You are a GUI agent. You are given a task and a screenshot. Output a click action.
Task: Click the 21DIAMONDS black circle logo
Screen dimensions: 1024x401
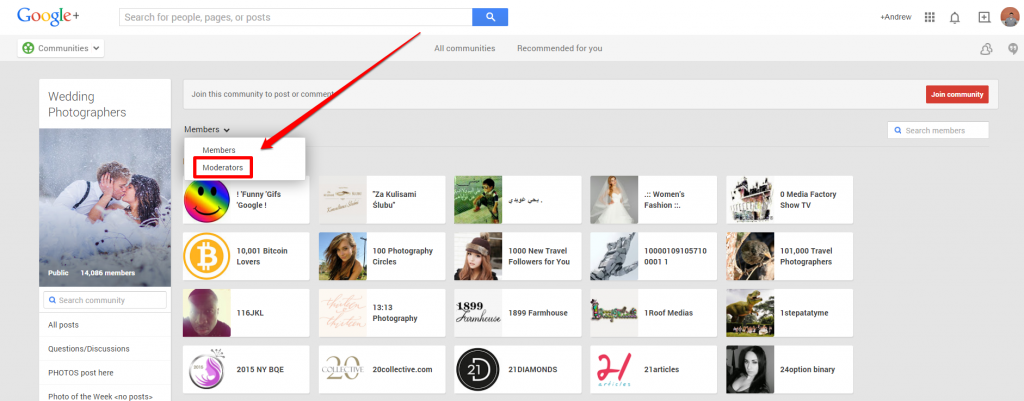pos(478,369)
